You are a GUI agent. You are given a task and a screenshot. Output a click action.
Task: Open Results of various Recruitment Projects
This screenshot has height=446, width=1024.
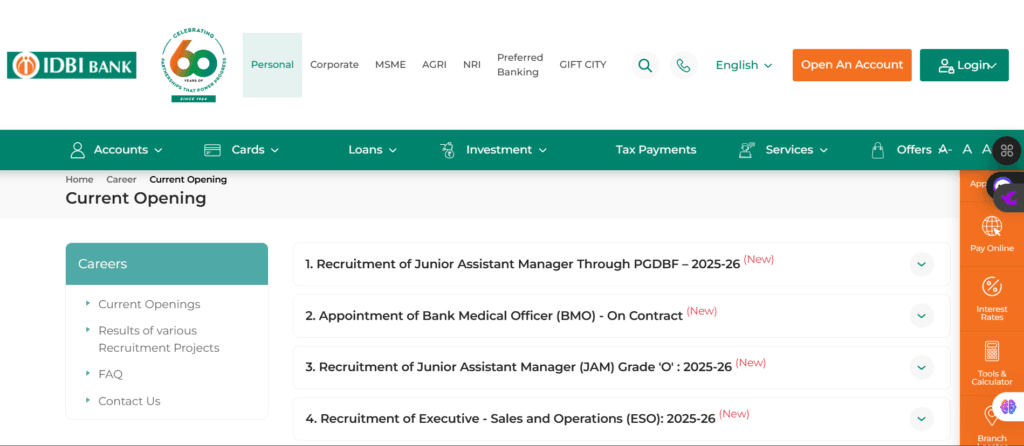click(x=159, y=340)
